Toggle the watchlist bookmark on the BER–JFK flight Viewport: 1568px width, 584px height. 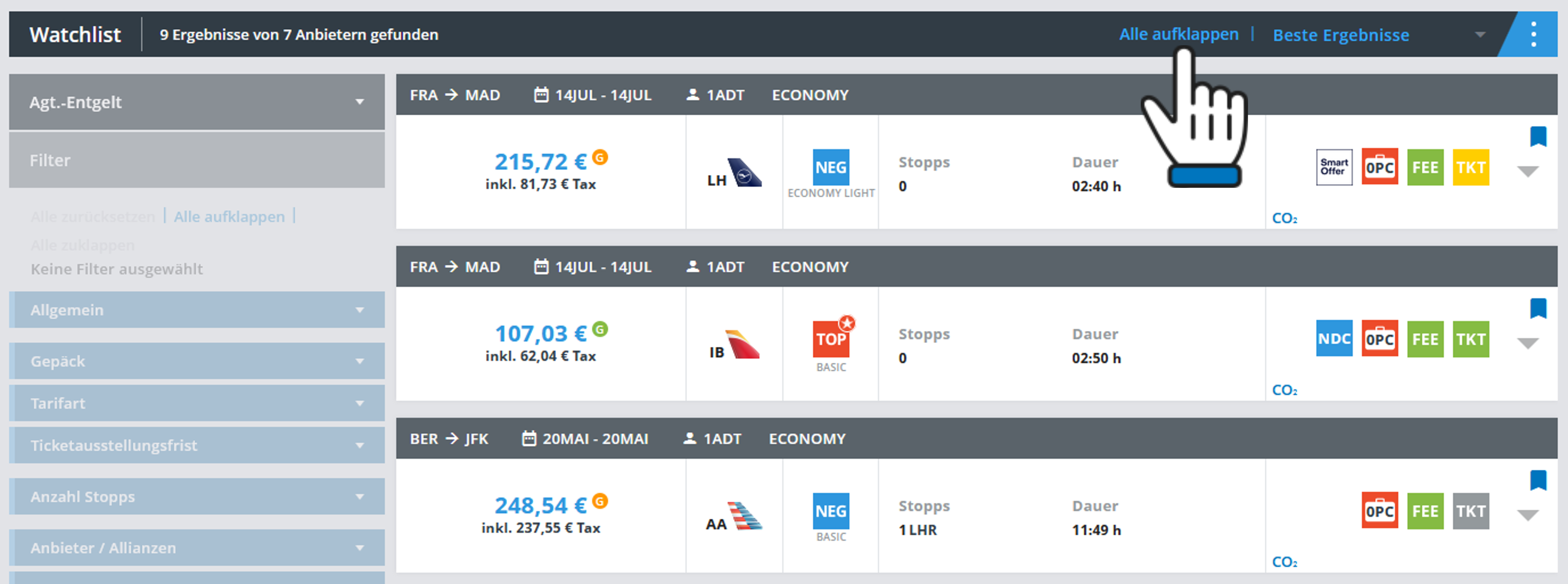pyautogui.click(x=1538, y=480)
